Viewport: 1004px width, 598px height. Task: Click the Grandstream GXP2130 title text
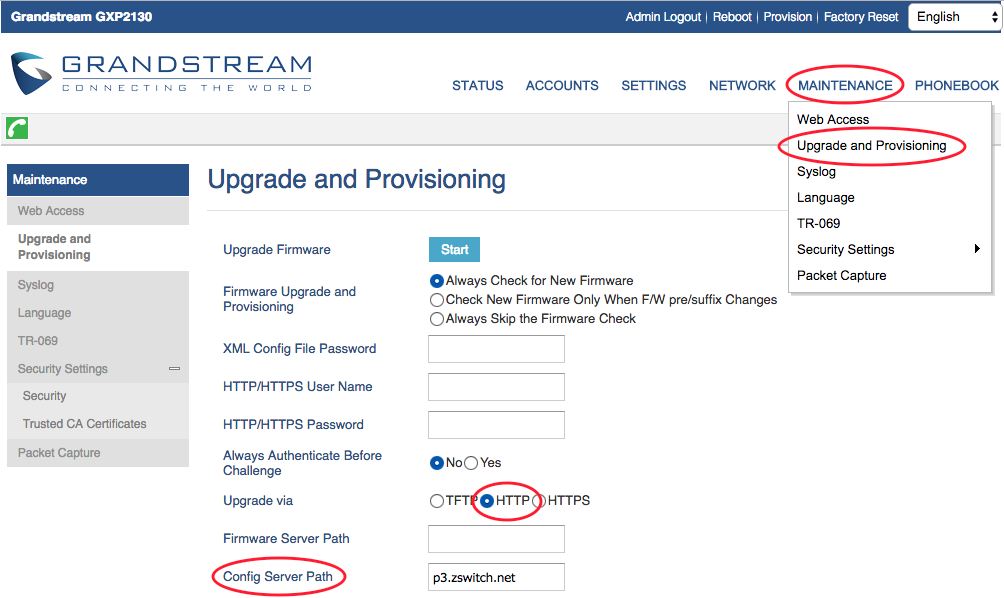81,17
